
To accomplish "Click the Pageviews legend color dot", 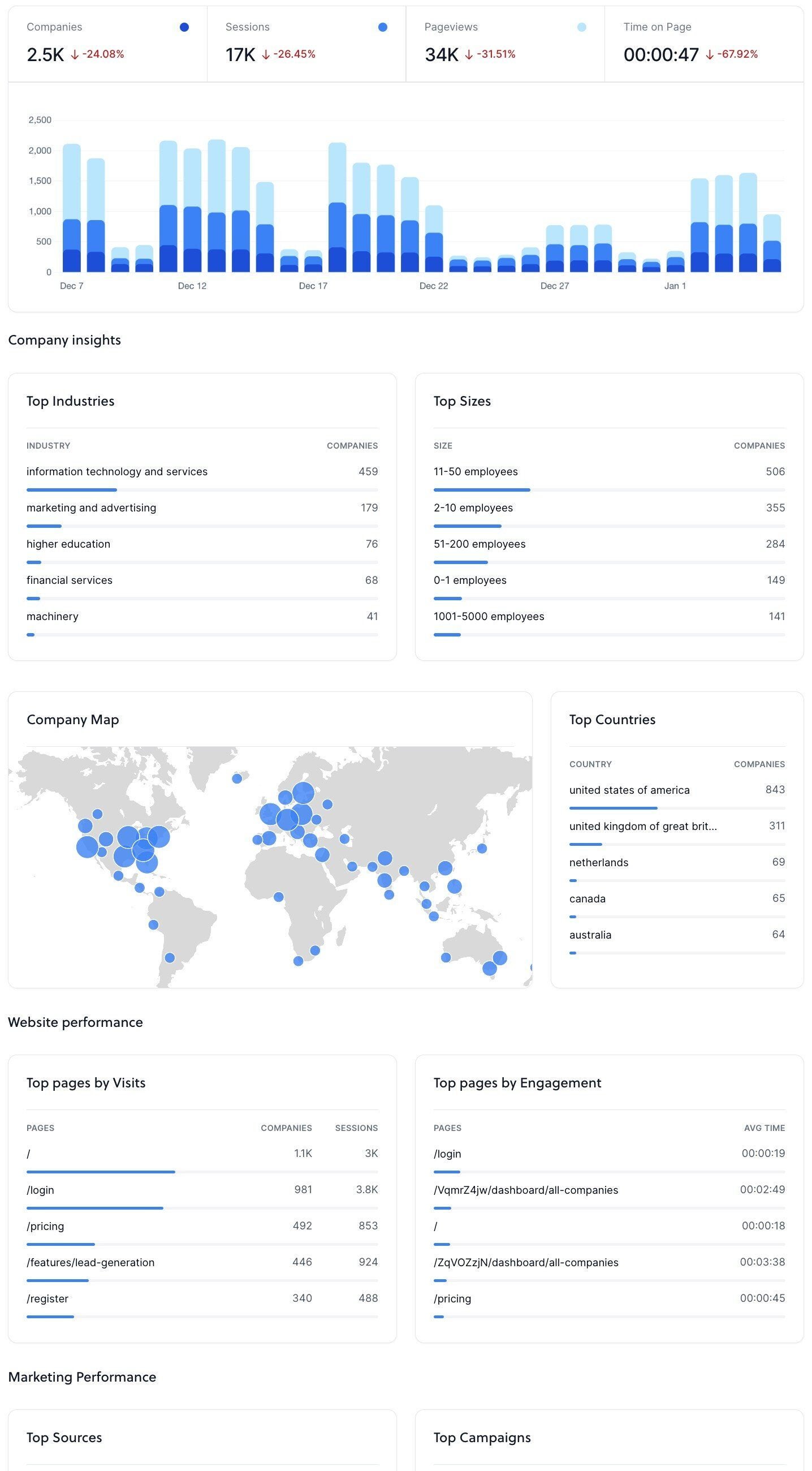I will (x=581, y=27).
